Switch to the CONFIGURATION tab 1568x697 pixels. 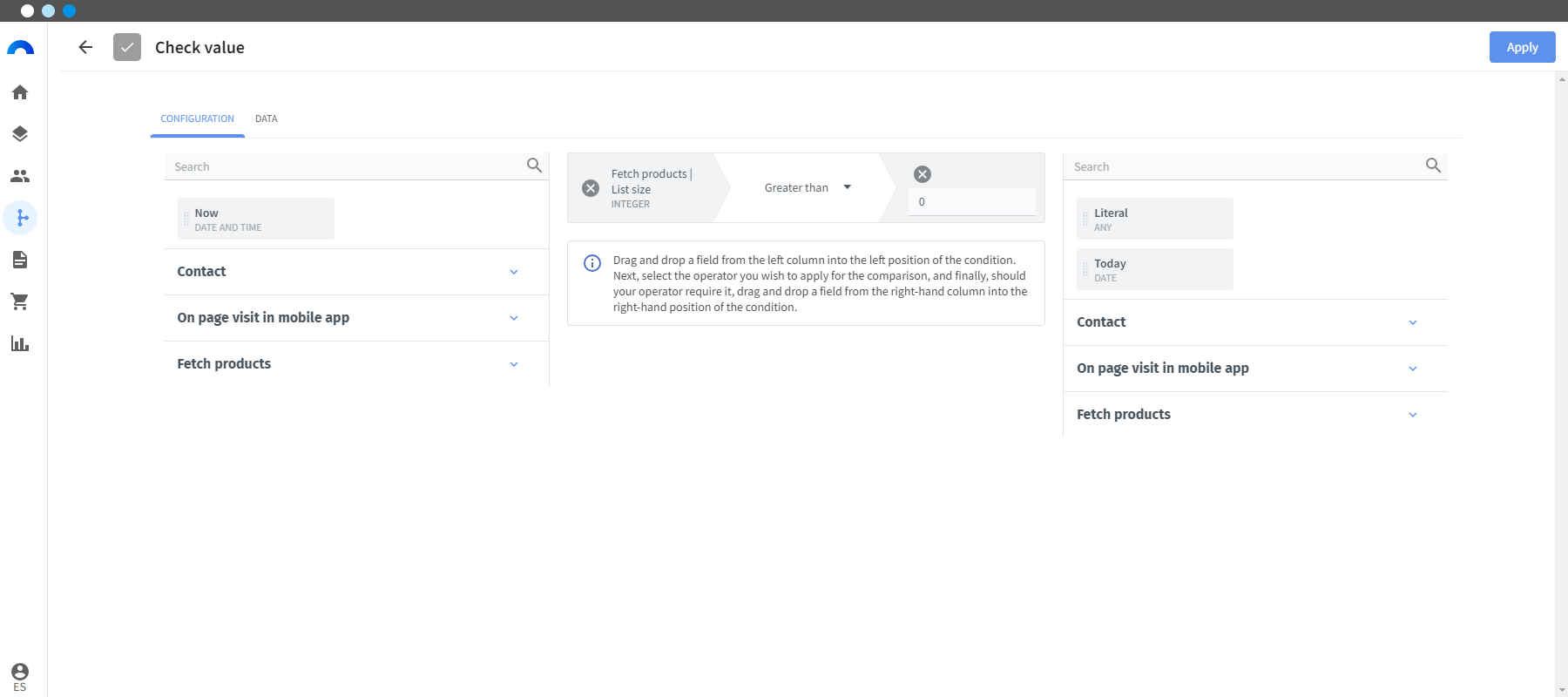coord(198,118)
